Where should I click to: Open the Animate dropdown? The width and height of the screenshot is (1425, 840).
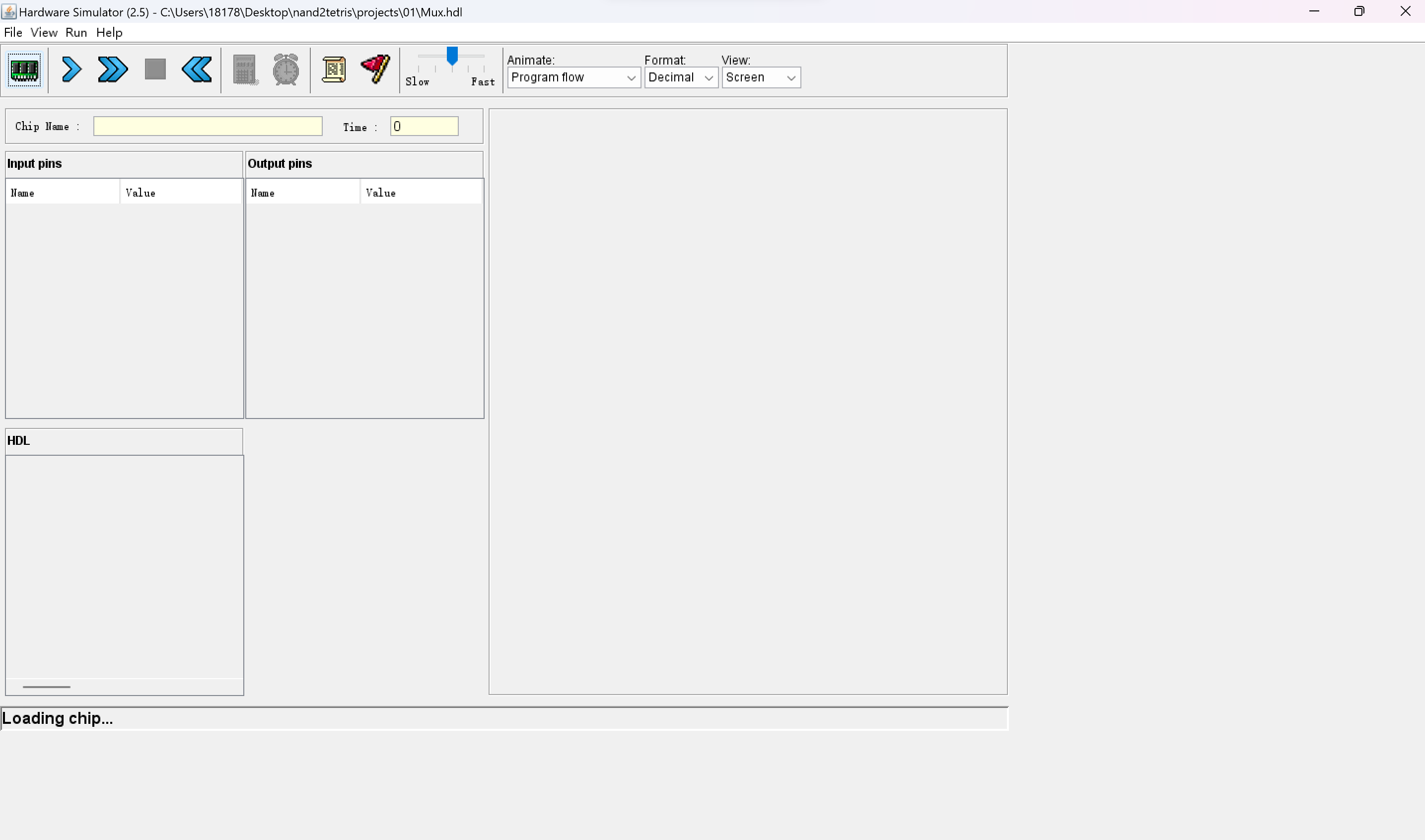click(573, 77)
